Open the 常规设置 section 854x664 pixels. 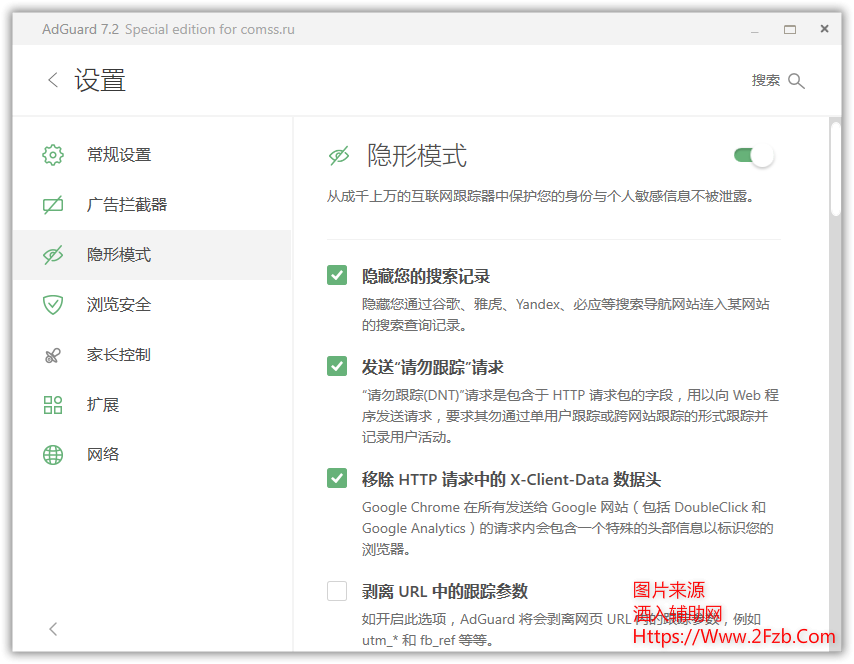(151, 155)
